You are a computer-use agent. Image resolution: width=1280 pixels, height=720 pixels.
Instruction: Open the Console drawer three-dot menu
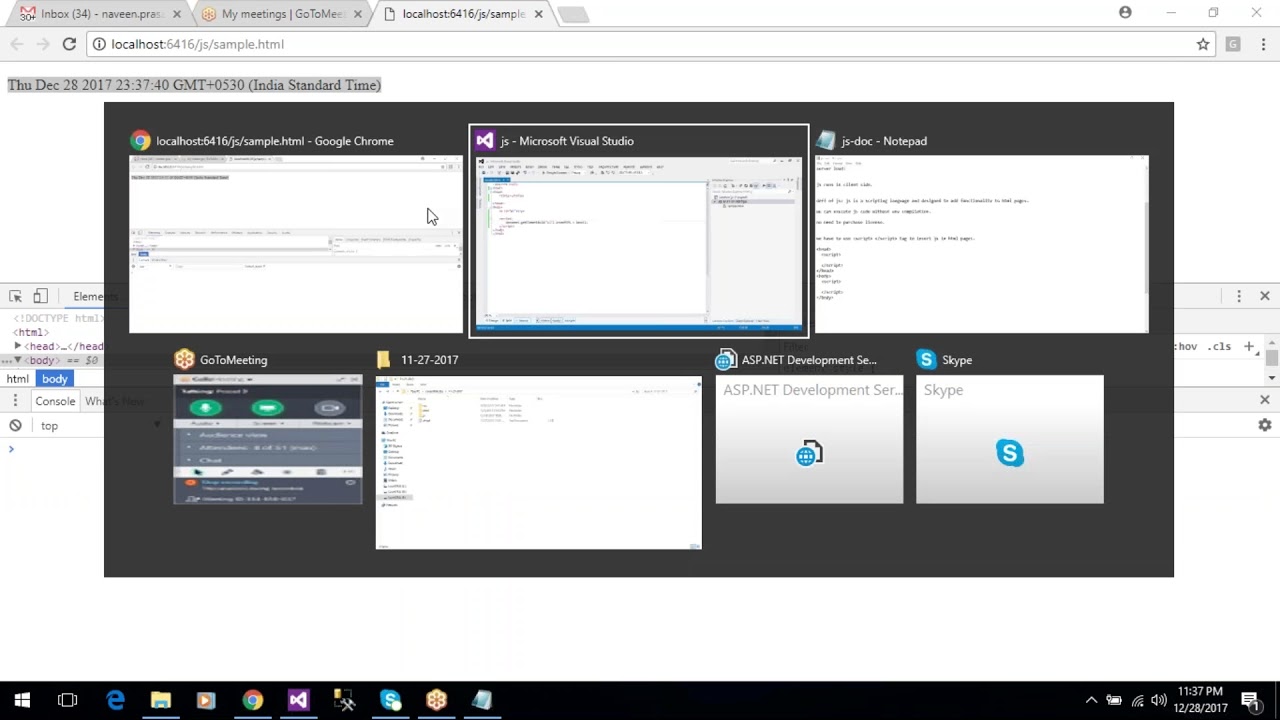pyautogui.click(x=15, y=401)
